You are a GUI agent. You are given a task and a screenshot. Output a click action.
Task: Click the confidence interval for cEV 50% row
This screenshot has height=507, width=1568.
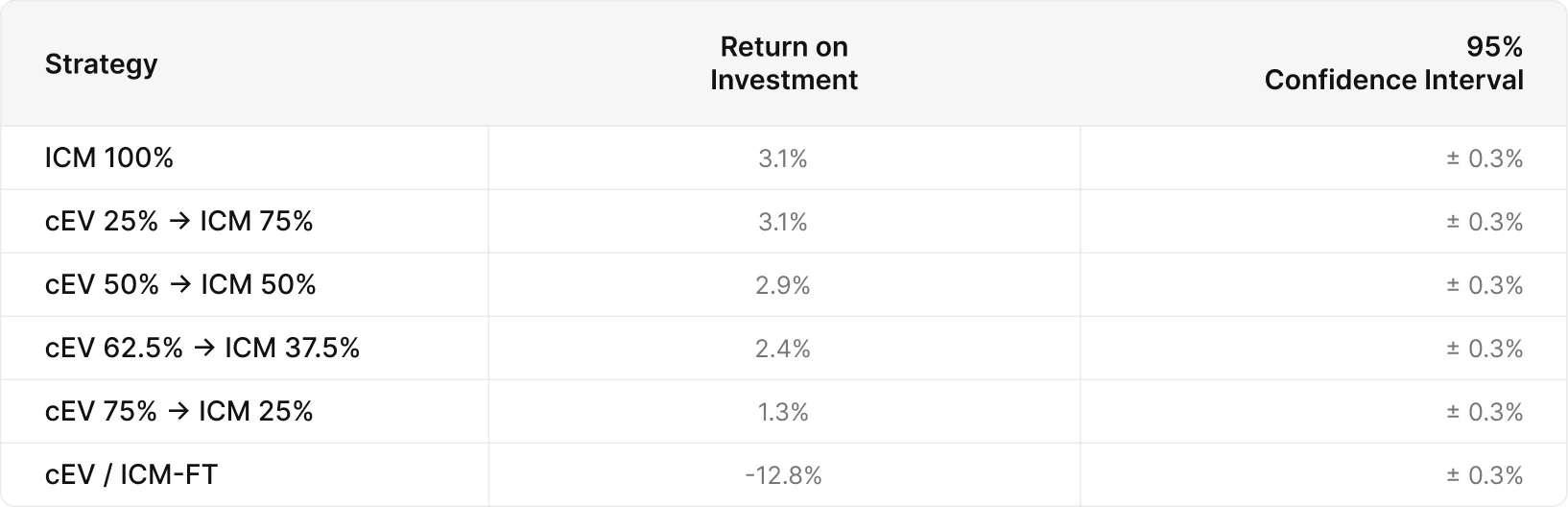pyautogui.click(x=1485, y=285)
